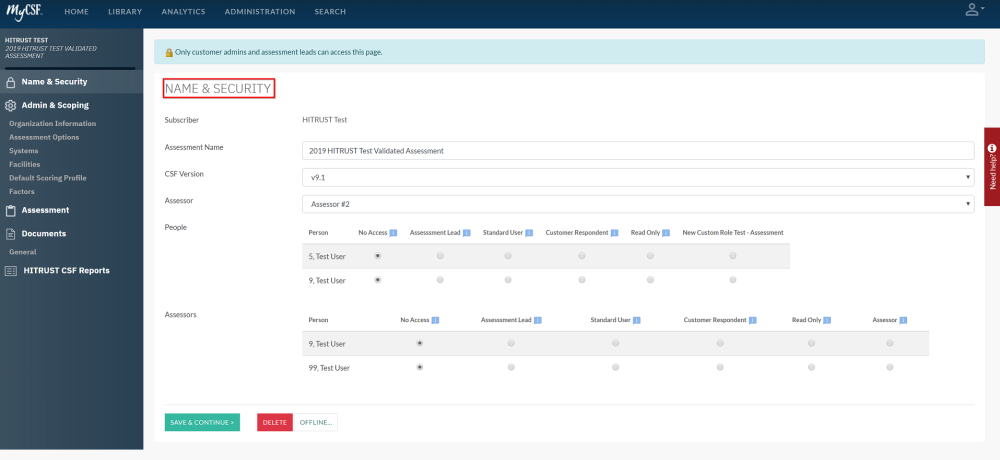This screenshot has height=460, width=1000.
Task: Open ANALYTICS in top navigation
Action: [184, 11]
